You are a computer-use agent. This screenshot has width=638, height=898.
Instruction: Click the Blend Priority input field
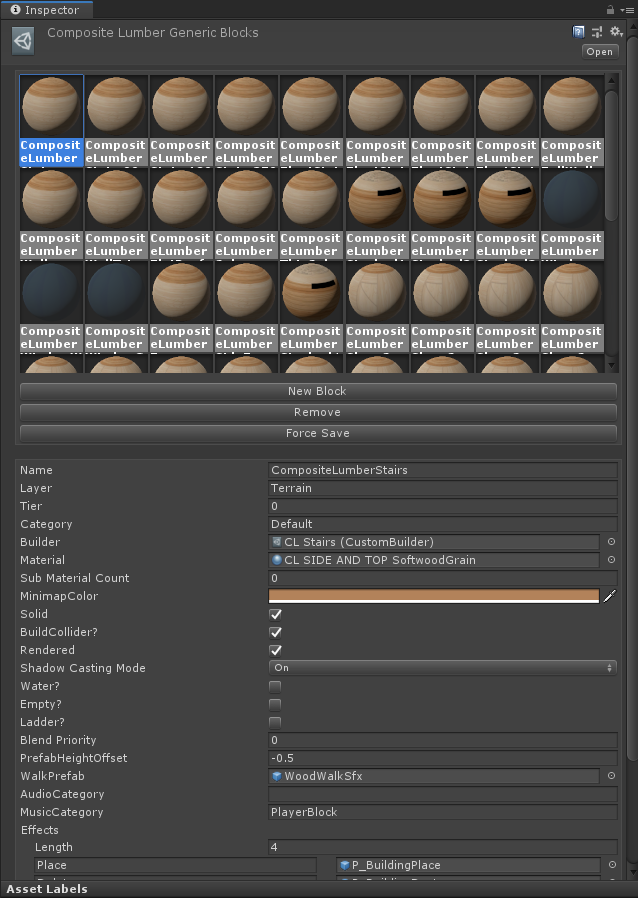click(443, 740)
